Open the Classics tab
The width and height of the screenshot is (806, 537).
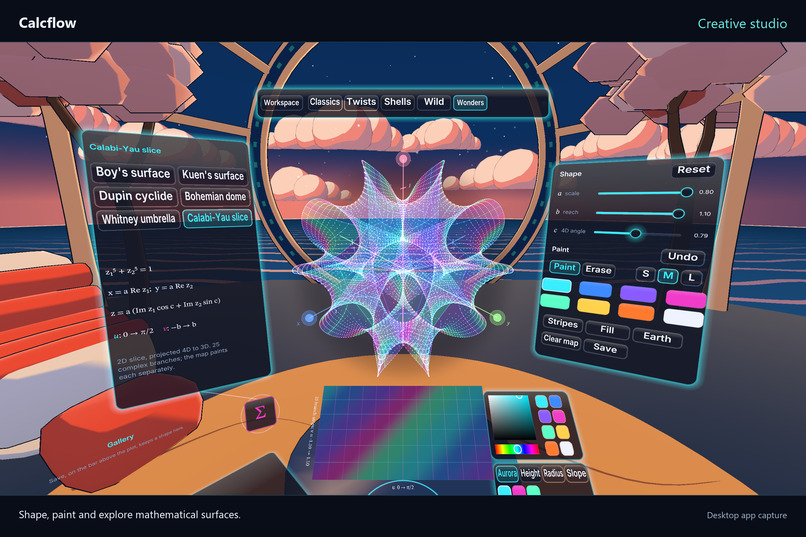pos(324,102)
